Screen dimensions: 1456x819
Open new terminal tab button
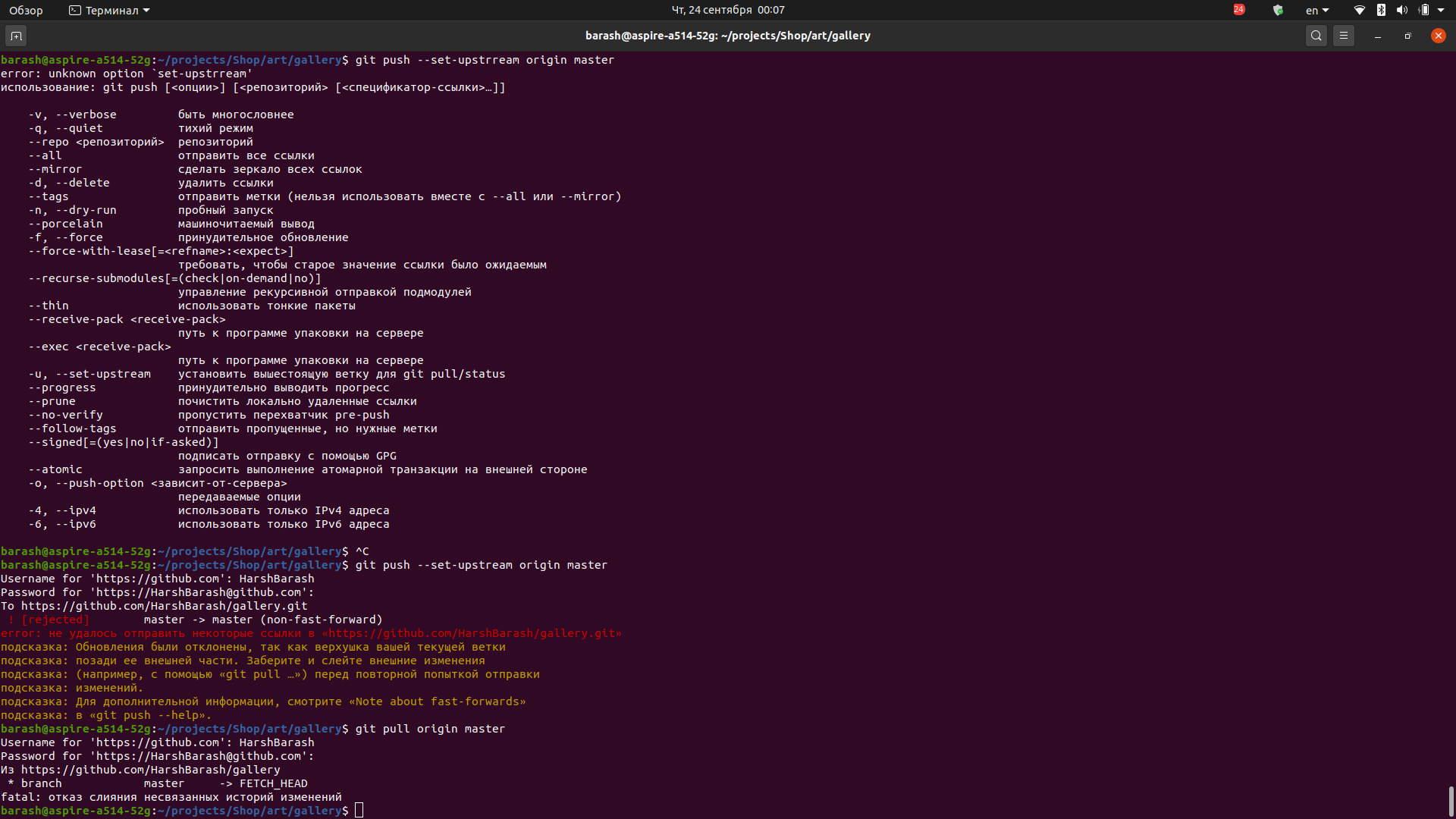(x=16, y=36)
